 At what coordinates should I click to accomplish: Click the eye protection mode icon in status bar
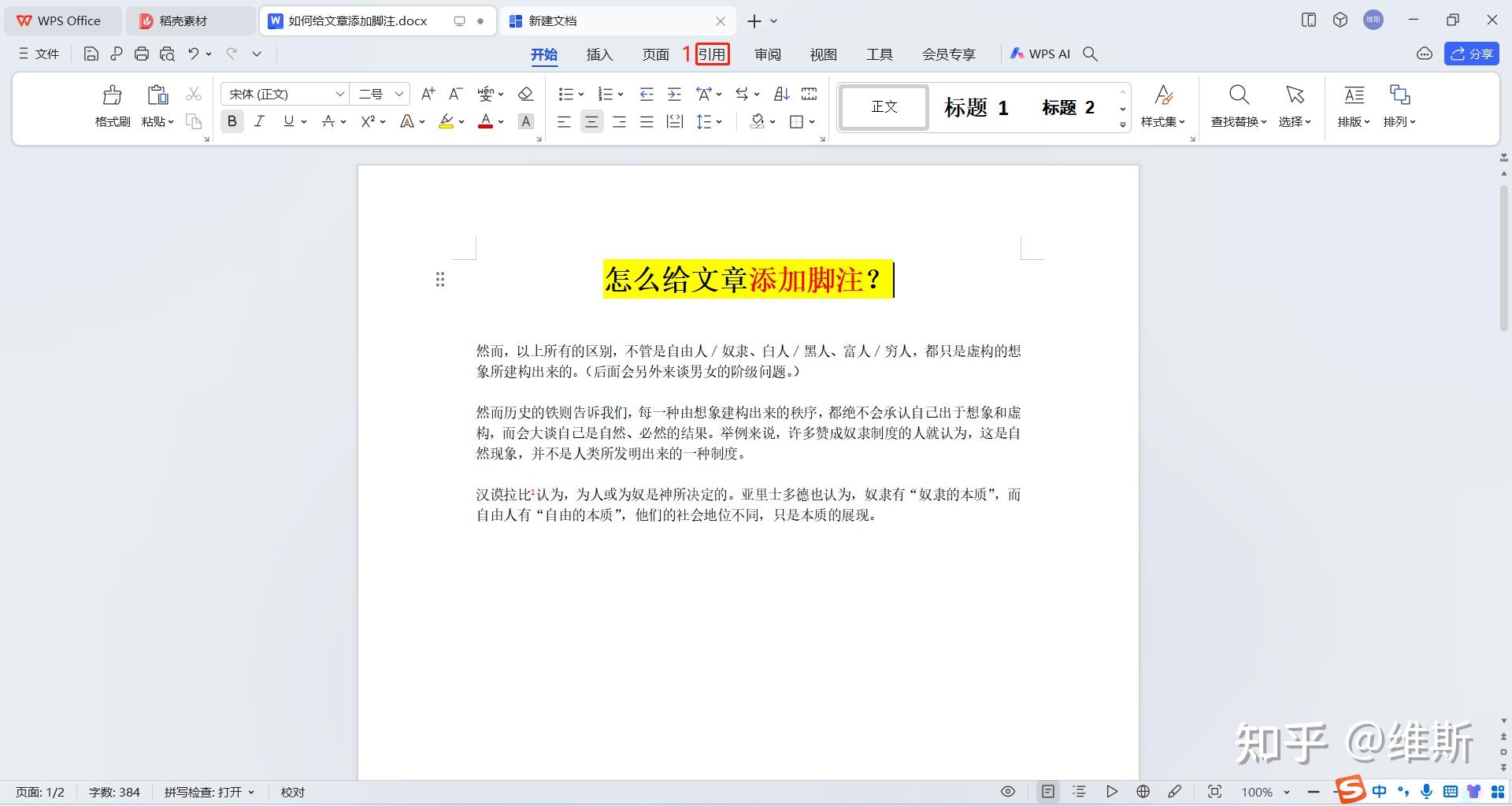(1008, 792)
